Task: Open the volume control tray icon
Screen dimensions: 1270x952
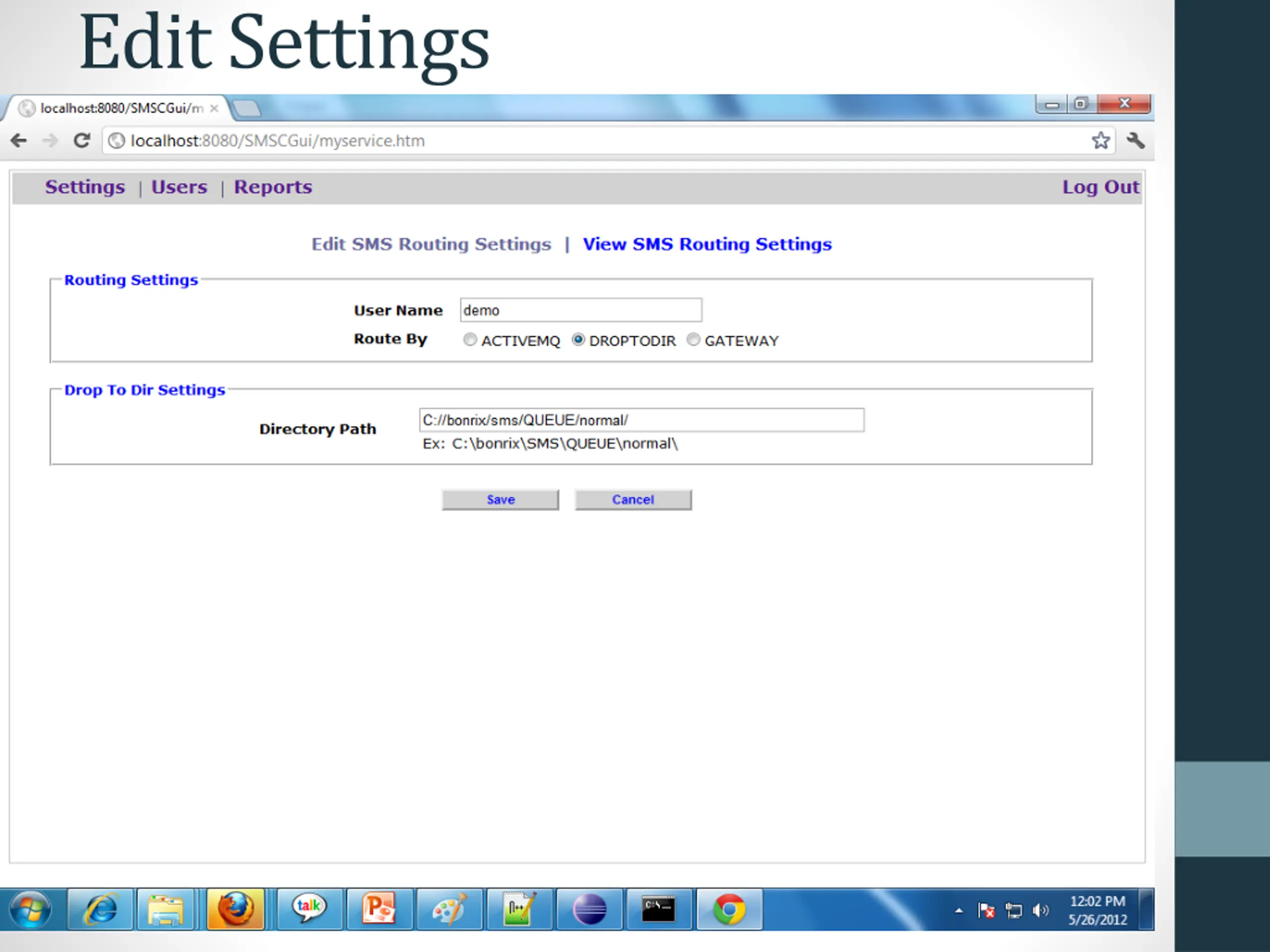Action: coord(1040,911)
